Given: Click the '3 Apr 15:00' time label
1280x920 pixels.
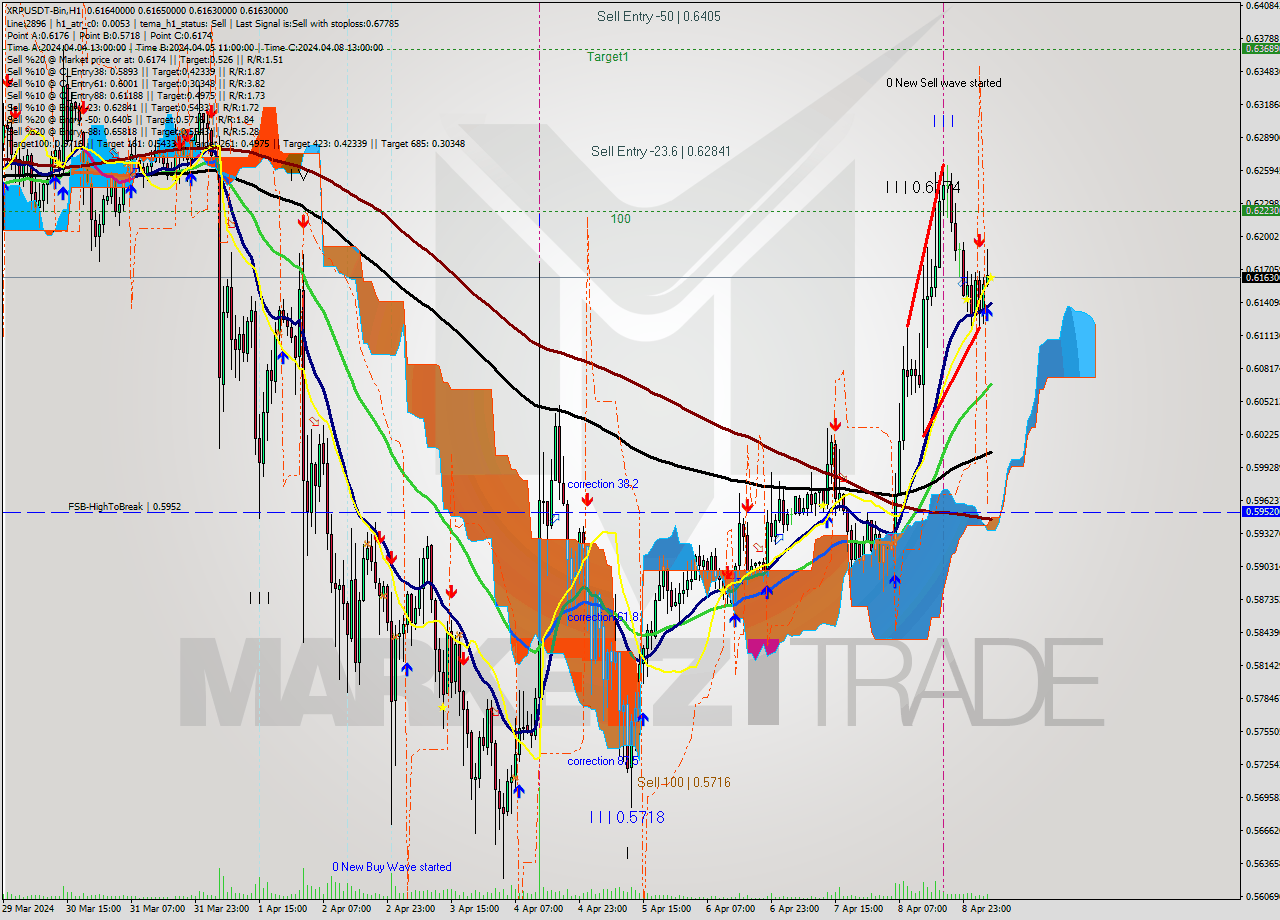Looking at the screenshot, I should click(x=475, y=909).
